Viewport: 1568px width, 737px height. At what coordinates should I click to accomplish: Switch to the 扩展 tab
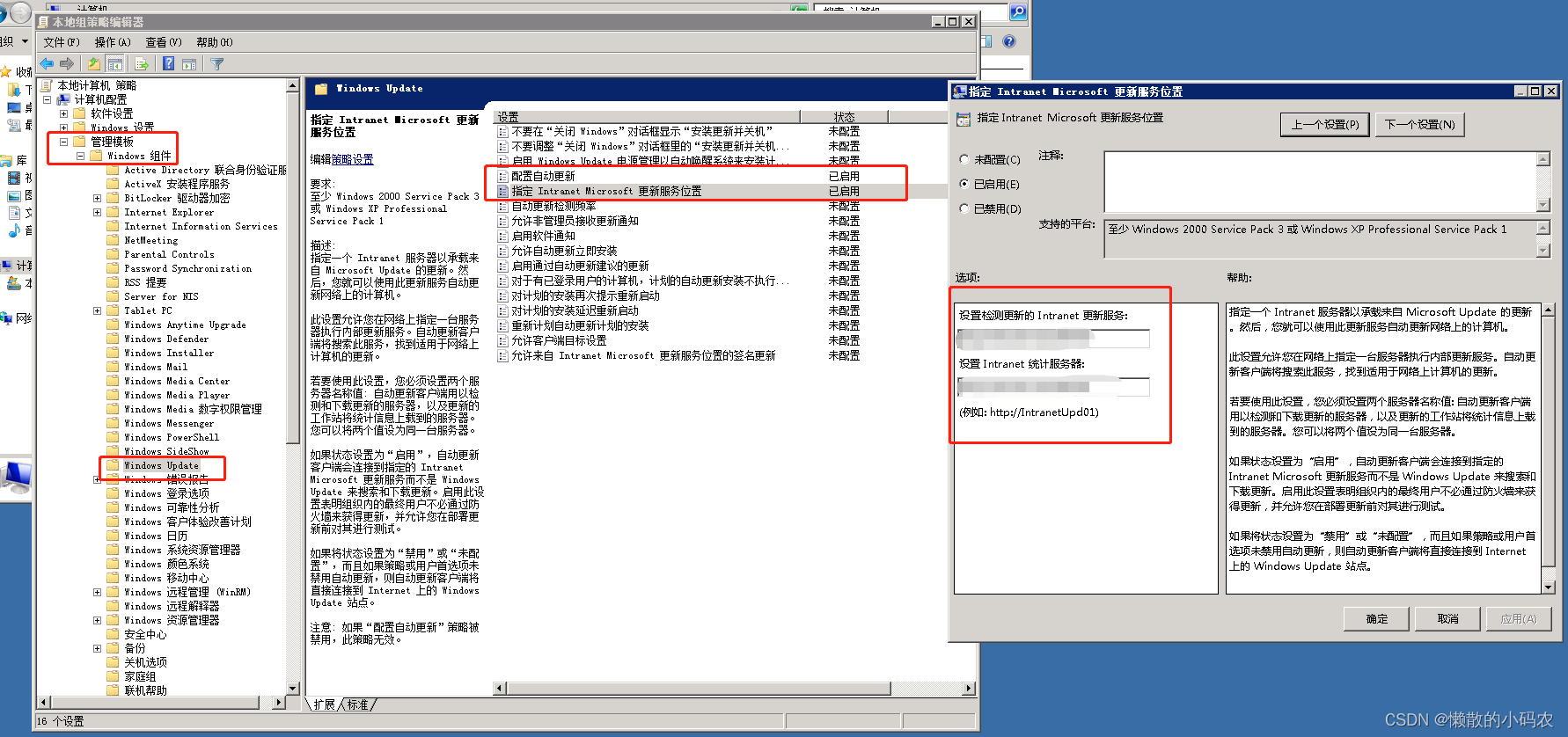point(325,704)
